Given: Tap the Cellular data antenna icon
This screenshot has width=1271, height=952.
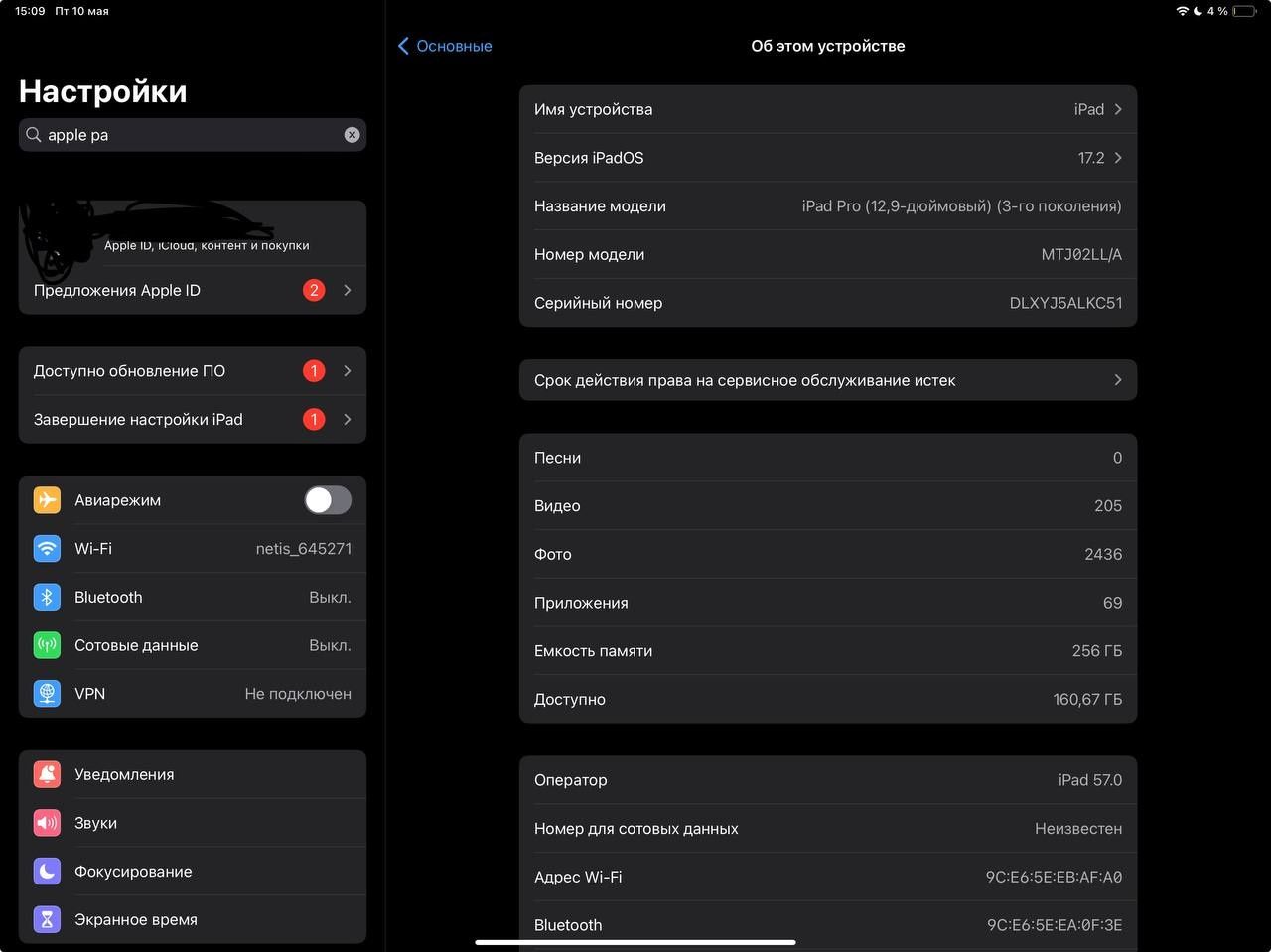Looking at the screenshot, I should pos(47,645).
